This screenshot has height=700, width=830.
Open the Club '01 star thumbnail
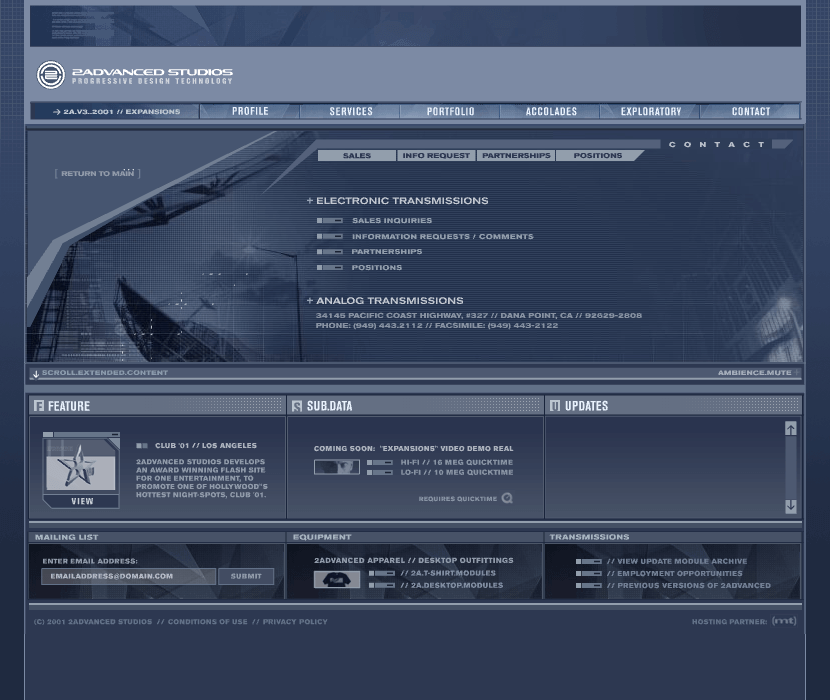[x=81, y=466]
